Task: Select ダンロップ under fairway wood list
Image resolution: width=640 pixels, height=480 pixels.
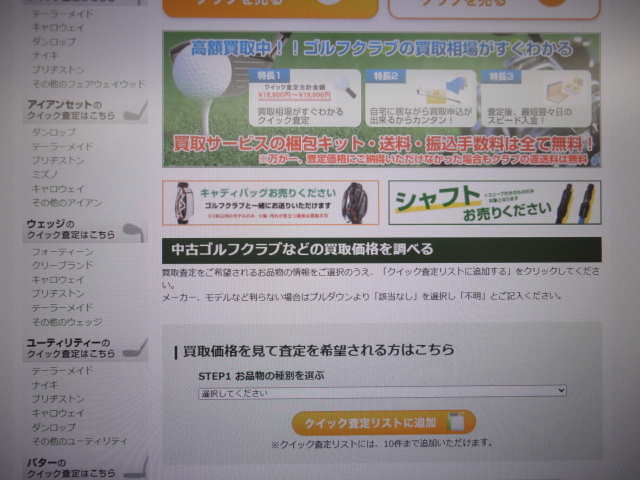Action: click(54, 42)
